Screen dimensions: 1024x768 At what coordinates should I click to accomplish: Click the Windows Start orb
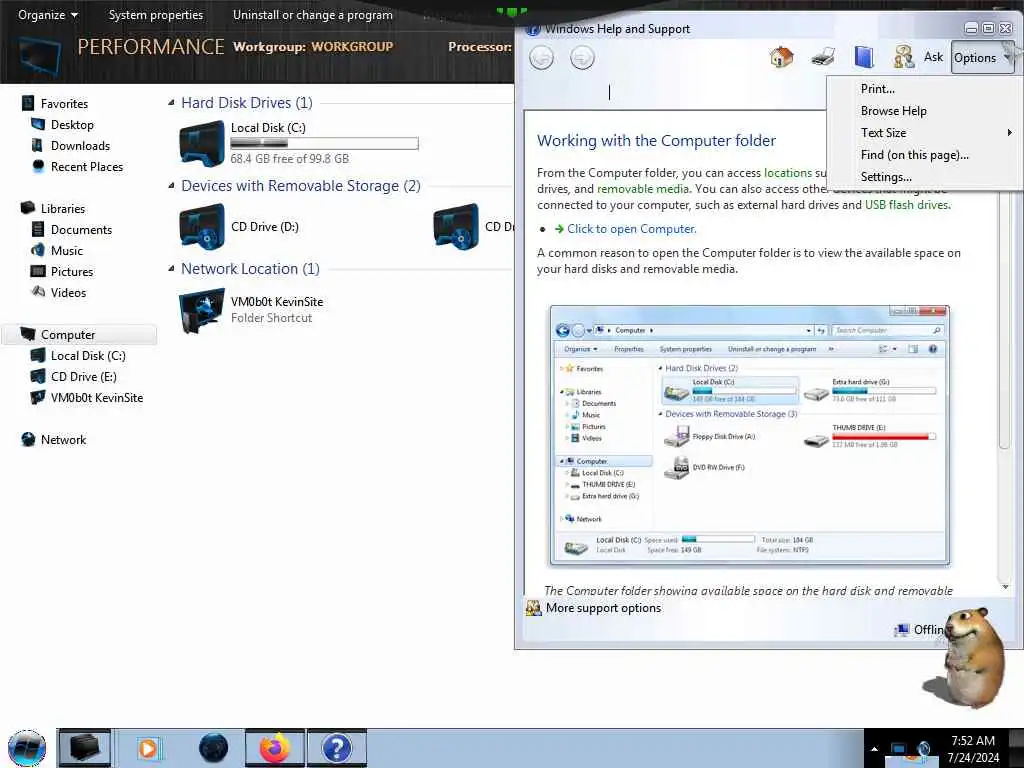click(x=27, y=748)
